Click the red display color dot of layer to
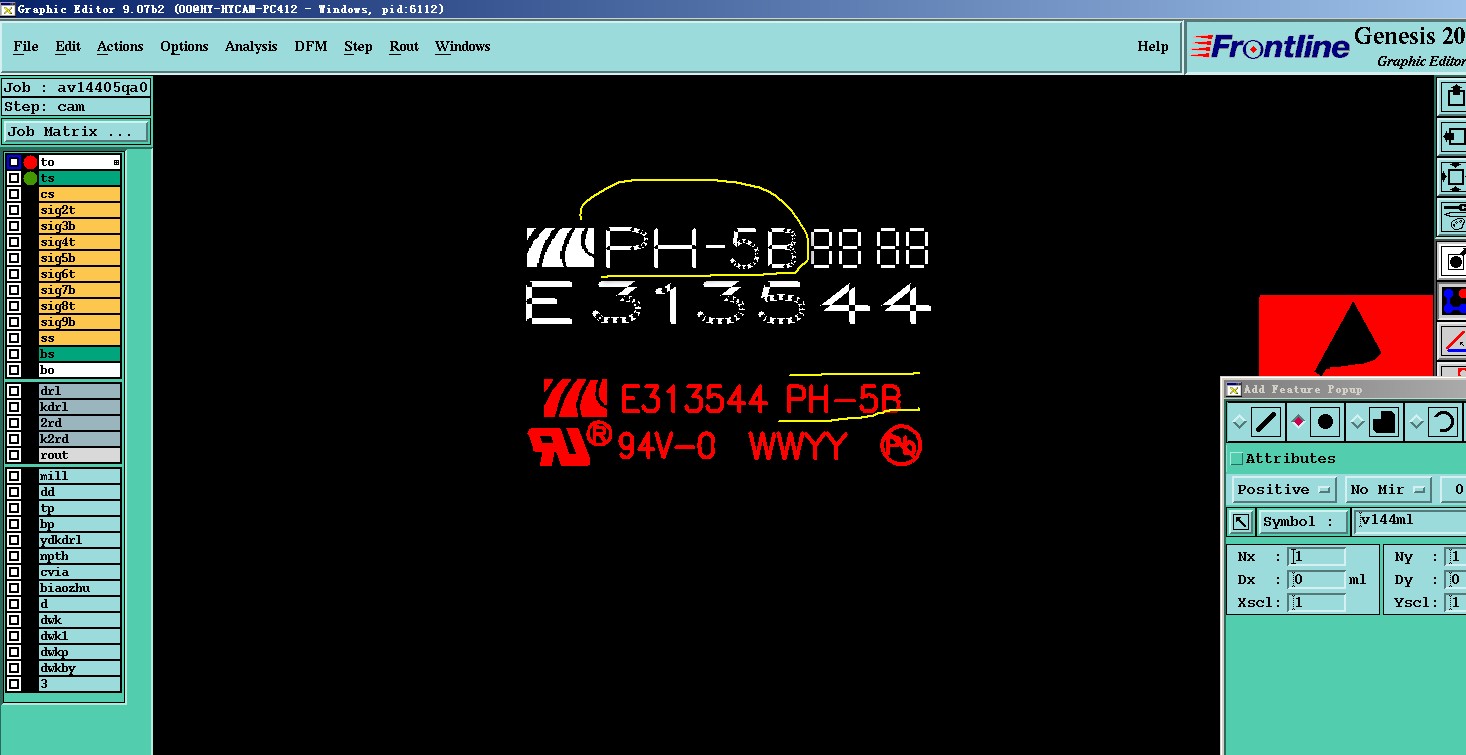The width and height of the screenshot is (1466, 755). 30,162
